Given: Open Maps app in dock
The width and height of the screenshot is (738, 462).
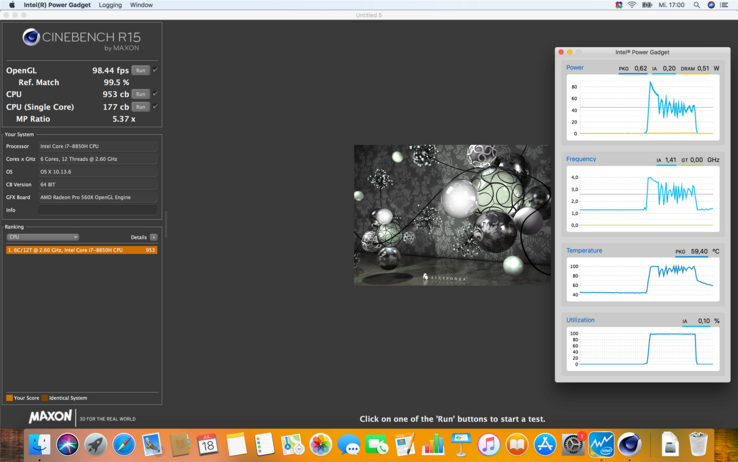Looking at the screenshot, I should (x=292, y=445).
